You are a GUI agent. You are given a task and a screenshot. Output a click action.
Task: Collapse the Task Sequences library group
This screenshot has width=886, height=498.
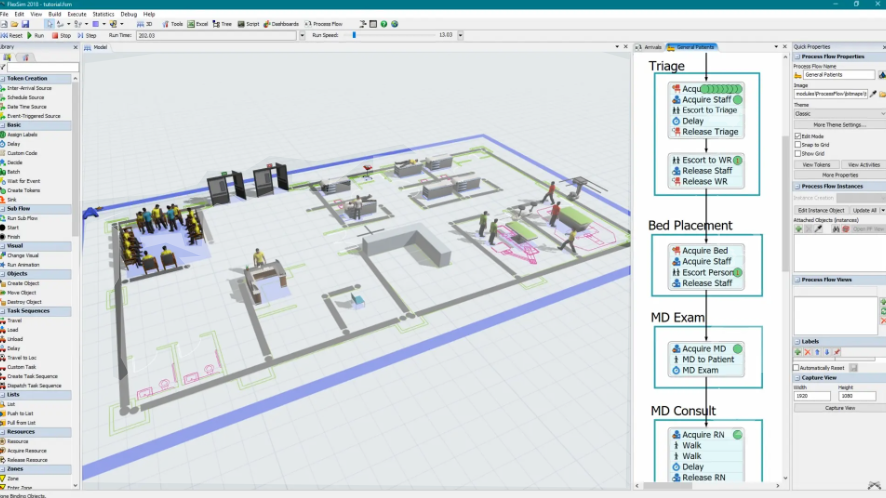coord(3,311)
